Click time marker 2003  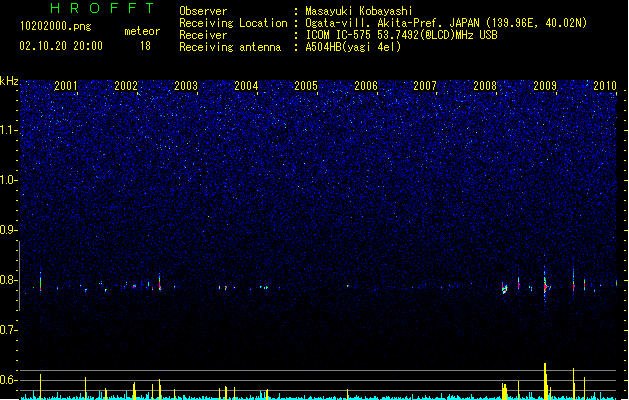click(x=186, y=86)
